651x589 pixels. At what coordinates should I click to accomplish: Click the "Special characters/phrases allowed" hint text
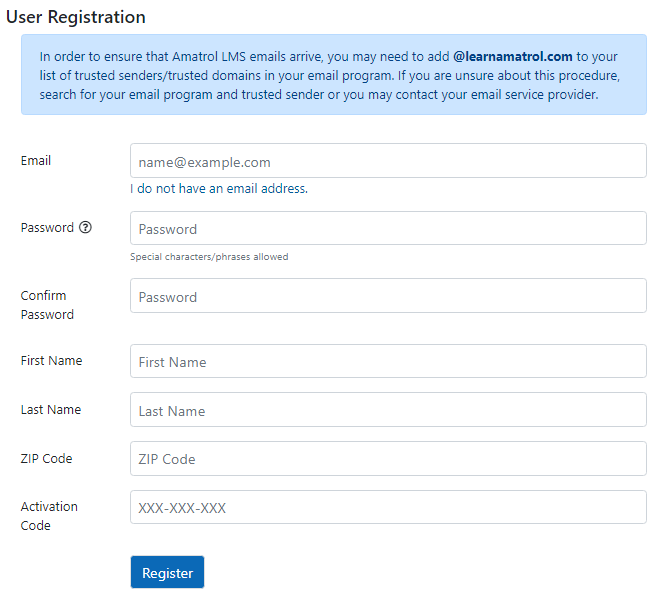click(x=209, y=257)
